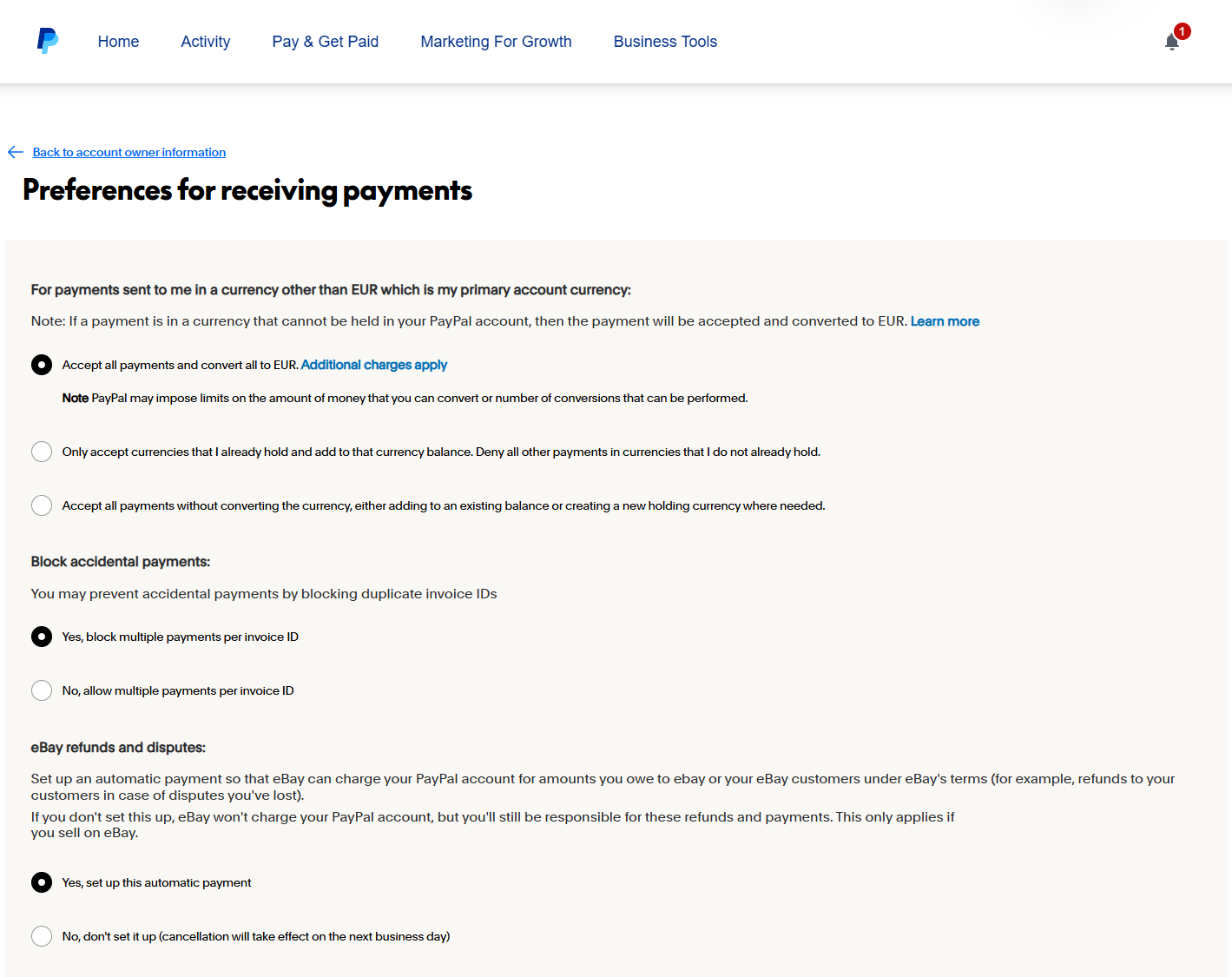This screenshot has width=1232, height=977.
Task: Select Yes, set up this automatic payment
Action: coord(42,882)
